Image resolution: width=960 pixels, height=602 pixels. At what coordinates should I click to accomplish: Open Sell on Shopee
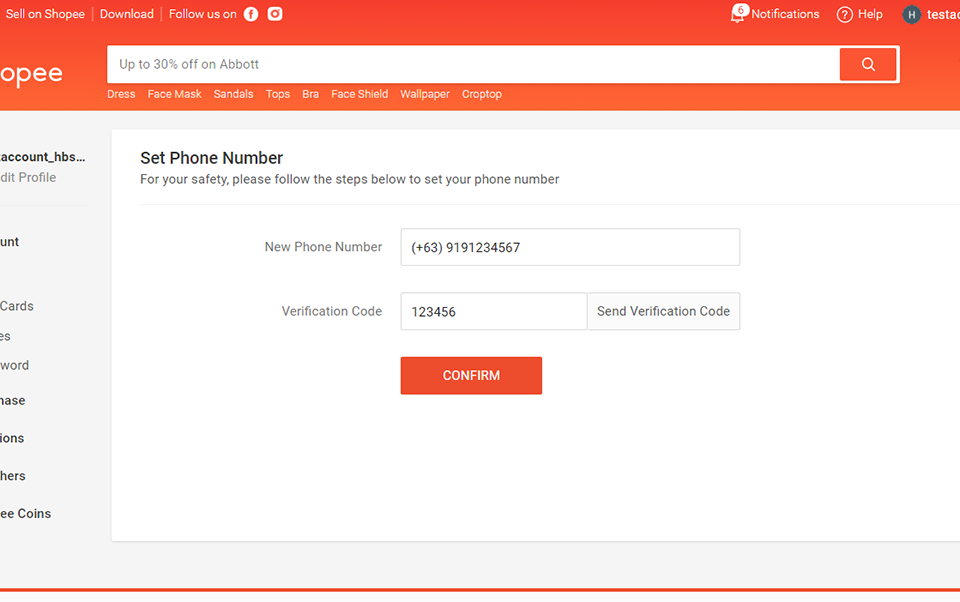[45, 14]
